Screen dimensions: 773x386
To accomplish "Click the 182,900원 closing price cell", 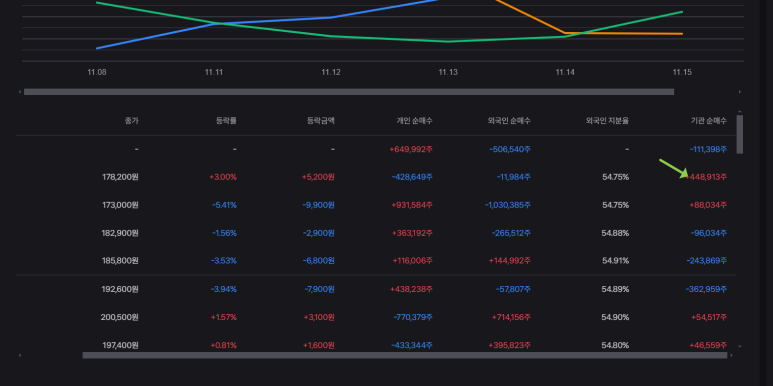I will [x=120, y=233].
